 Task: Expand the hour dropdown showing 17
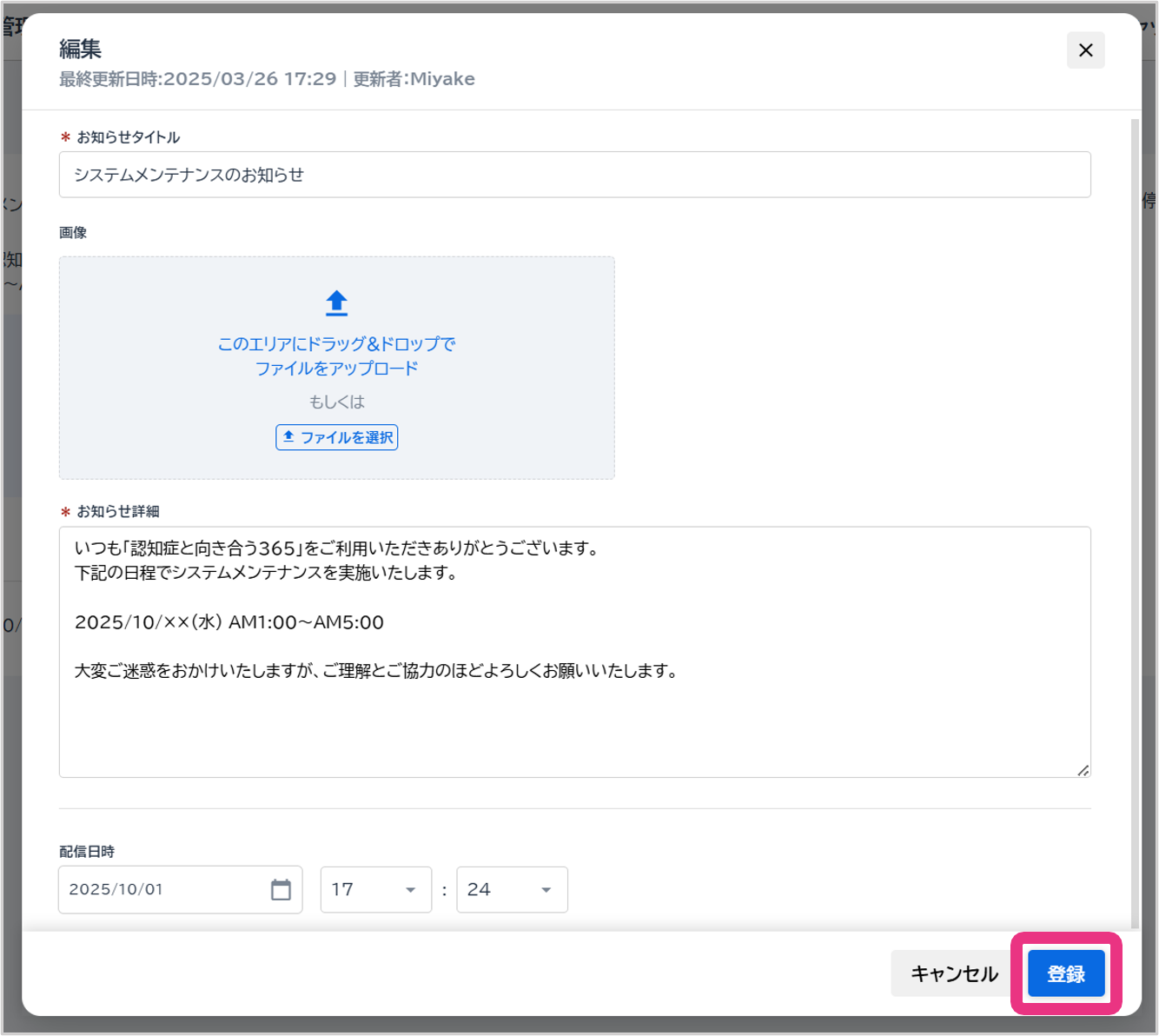375,889
